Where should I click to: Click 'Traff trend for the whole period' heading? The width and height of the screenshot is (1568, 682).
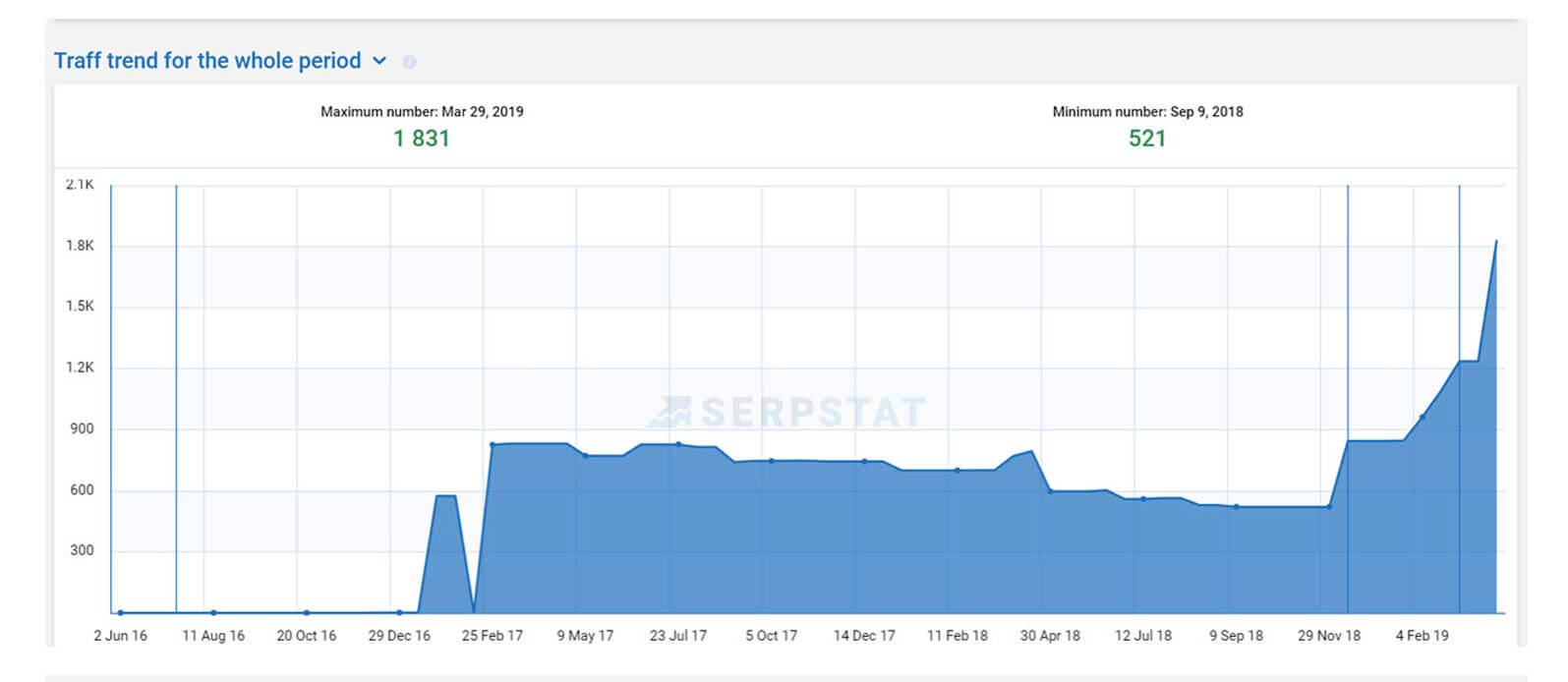(x=207, y=61)
